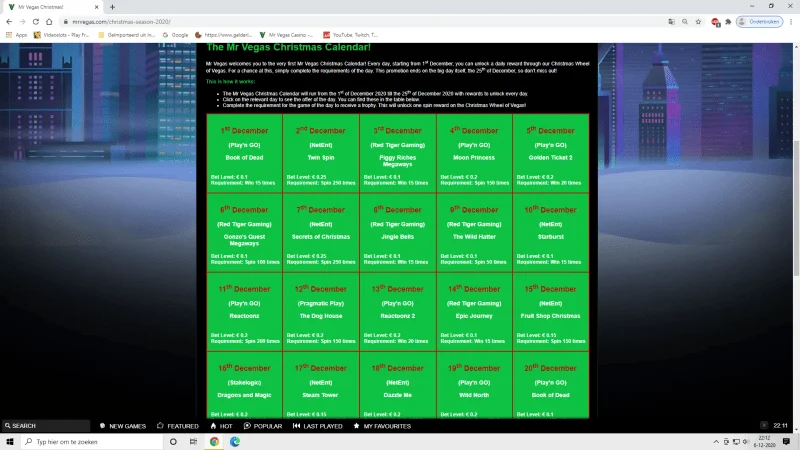Open the LAST PLAYED menu item
This screenshot has height=450, width=800.
click(x=317, y=426)
